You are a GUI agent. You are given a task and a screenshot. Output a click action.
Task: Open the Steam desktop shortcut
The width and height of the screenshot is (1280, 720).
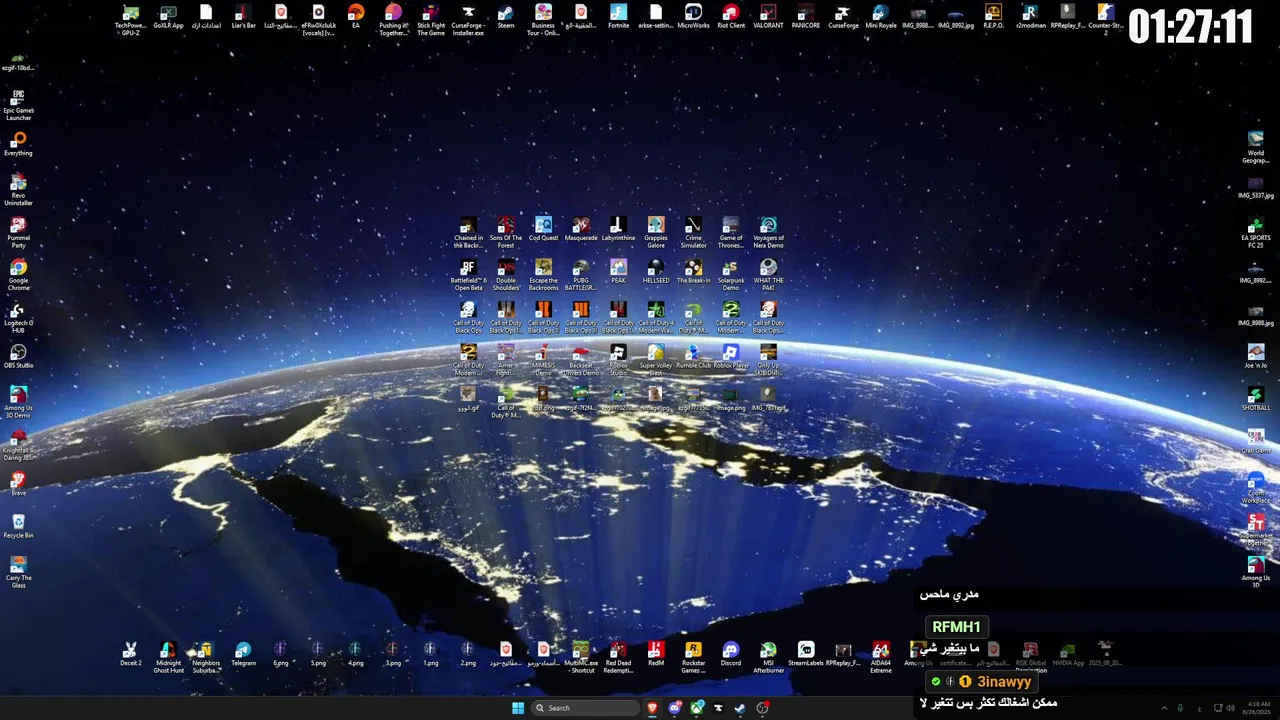506,17
